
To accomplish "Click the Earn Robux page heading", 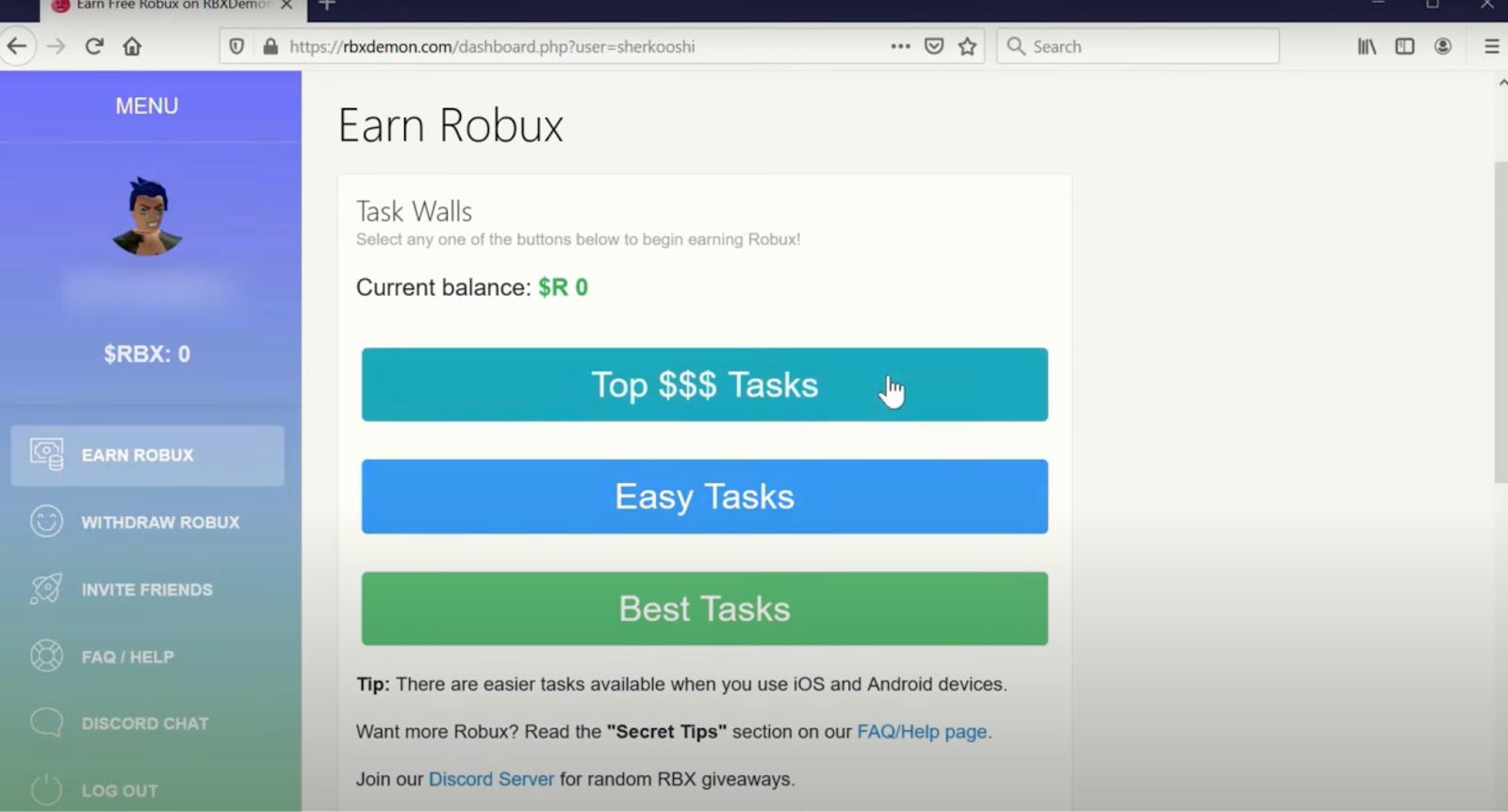I will click(451, 125).
